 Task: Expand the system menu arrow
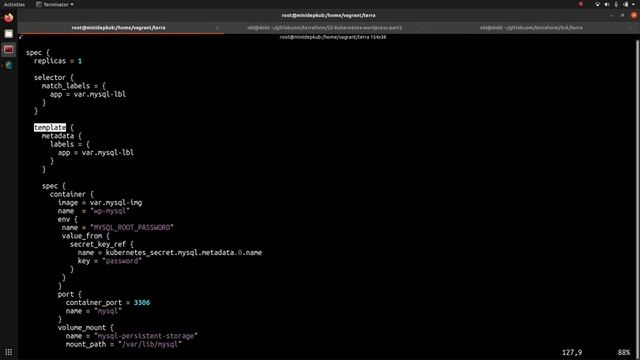click(634, 4)
